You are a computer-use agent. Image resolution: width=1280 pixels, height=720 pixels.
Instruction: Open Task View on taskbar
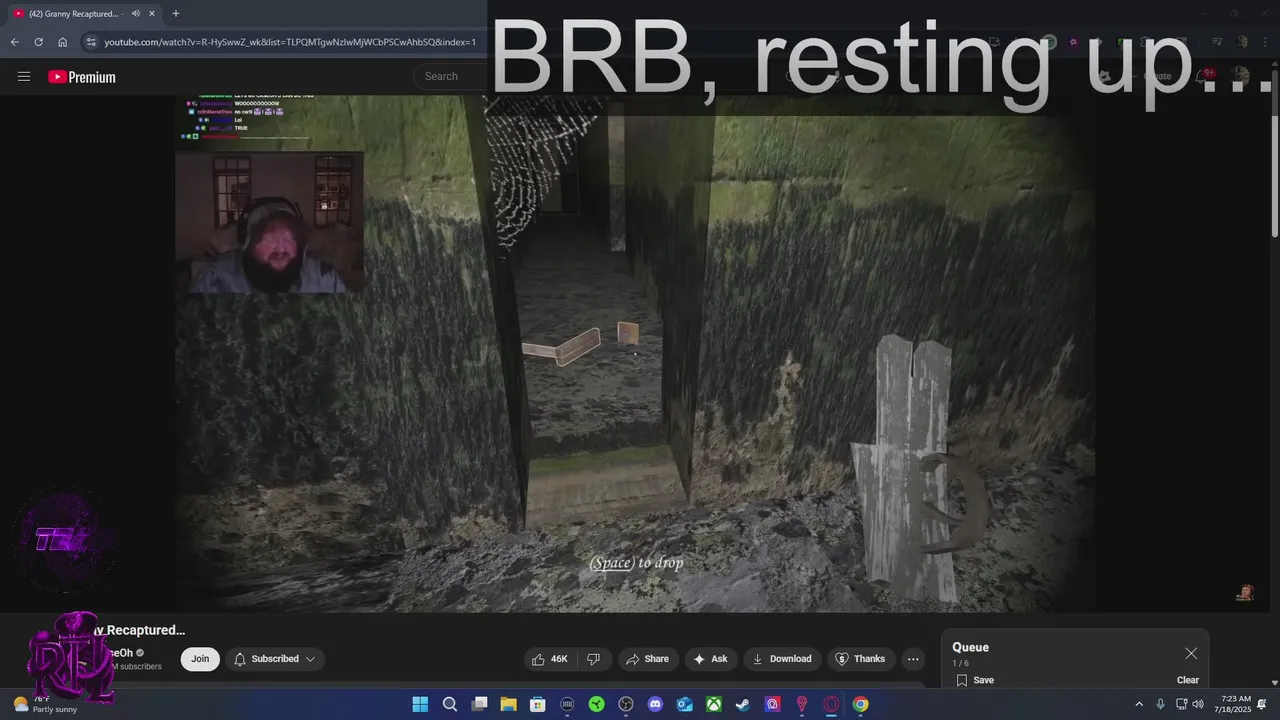pyautogui.click(x=479, y=704)
